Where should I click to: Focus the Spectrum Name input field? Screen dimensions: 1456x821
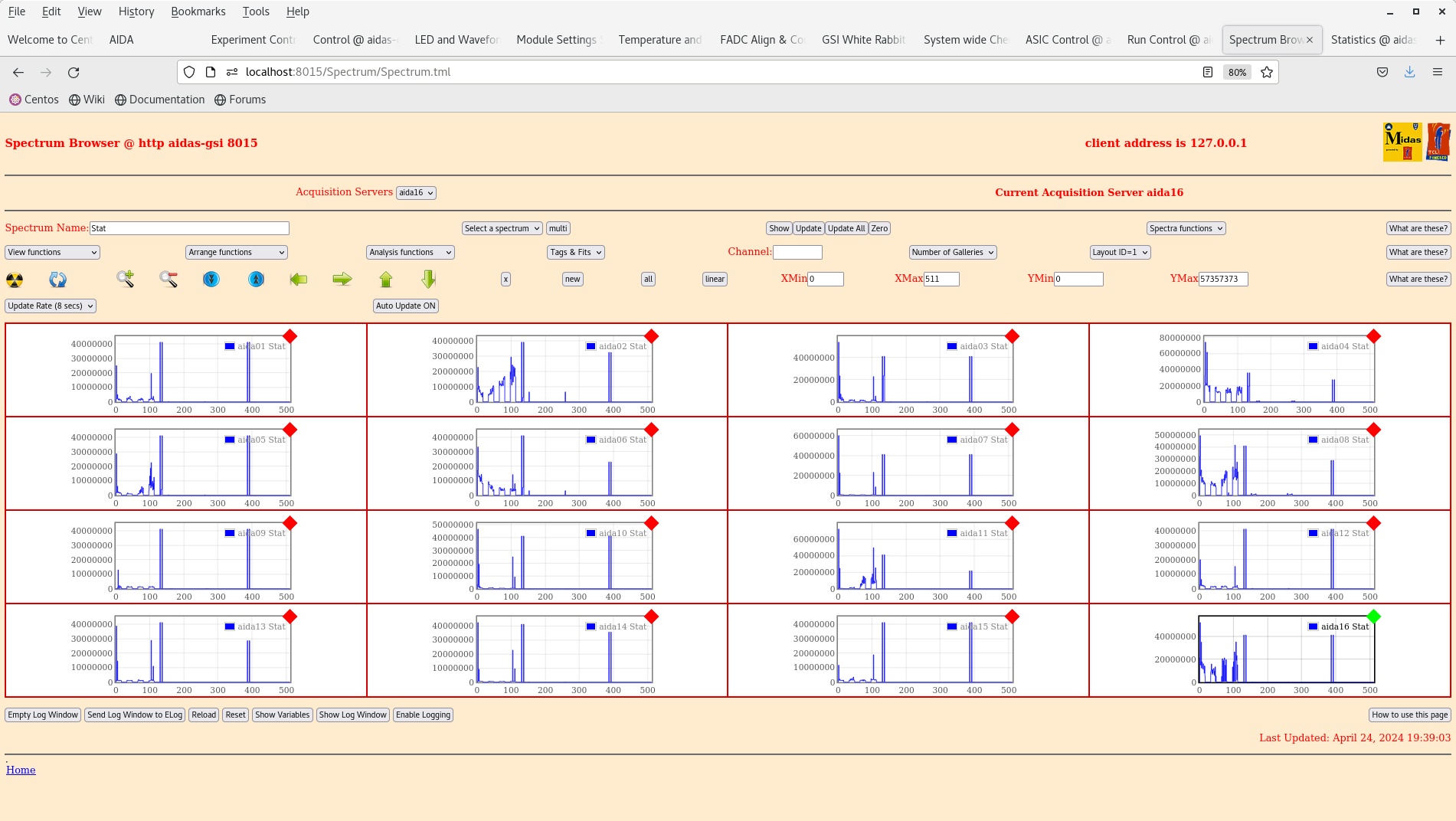189,228
